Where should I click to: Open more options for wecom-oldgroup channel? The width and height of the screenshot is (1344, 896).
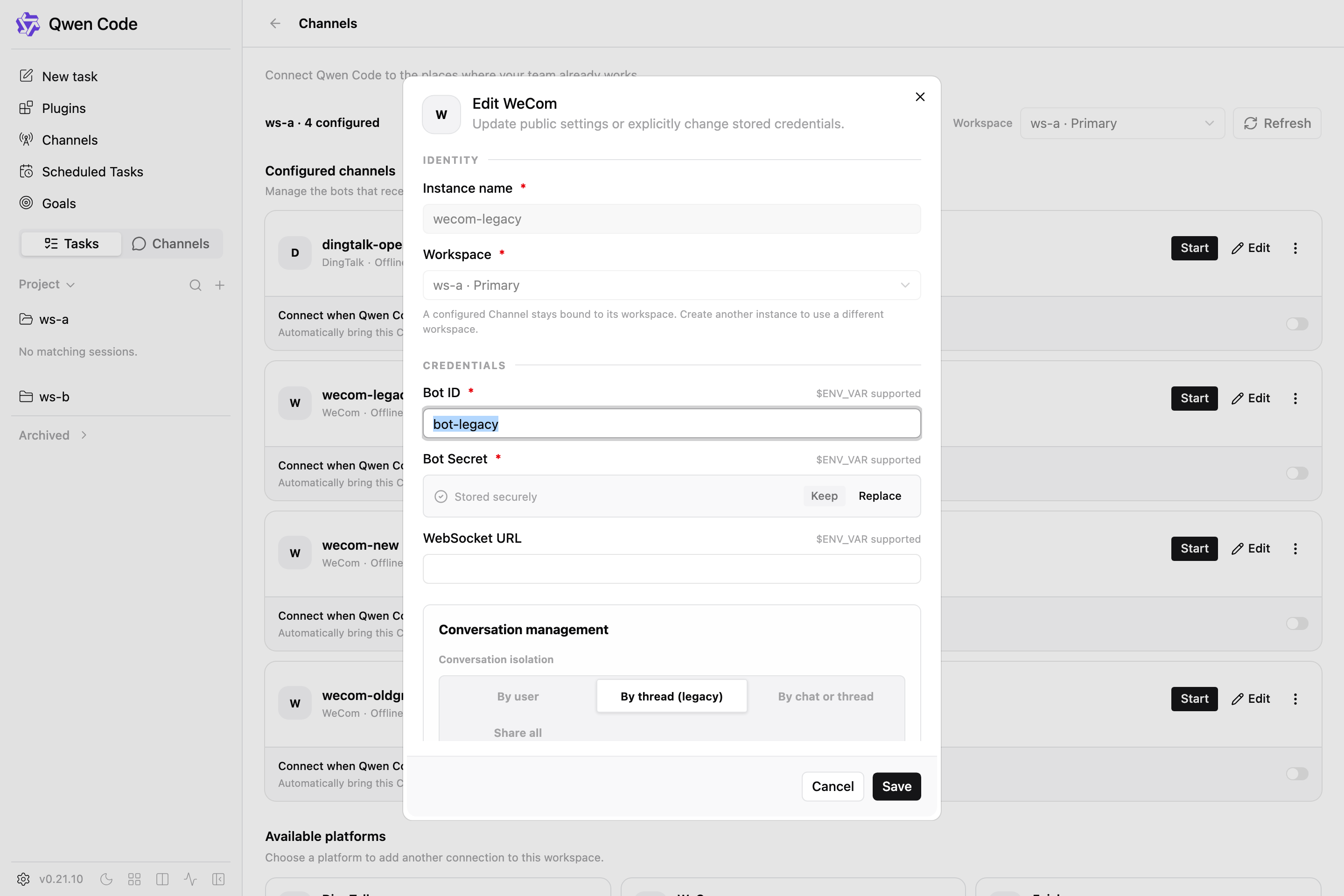pos(1295,699)
